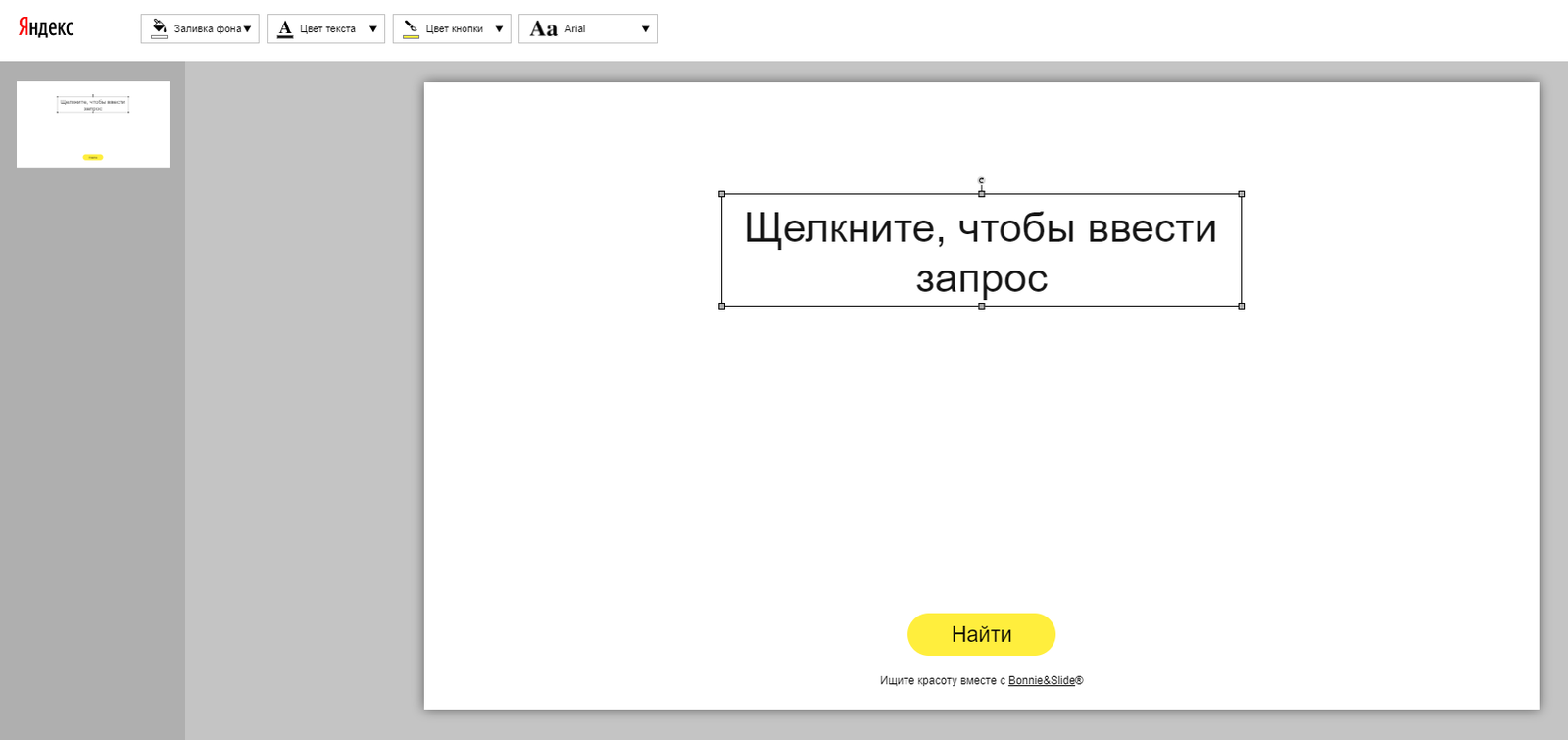The width and height of the screenshot is (1568, 740).
Task: Click the underlined A text color icon
Action: pyautogui.click(x=285, y=28)
